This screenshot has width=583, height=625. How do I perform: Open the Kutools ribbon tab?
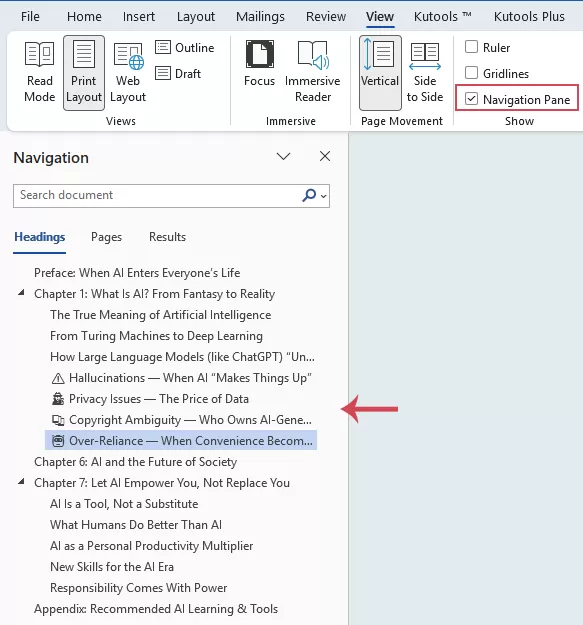tap(442, 17)
